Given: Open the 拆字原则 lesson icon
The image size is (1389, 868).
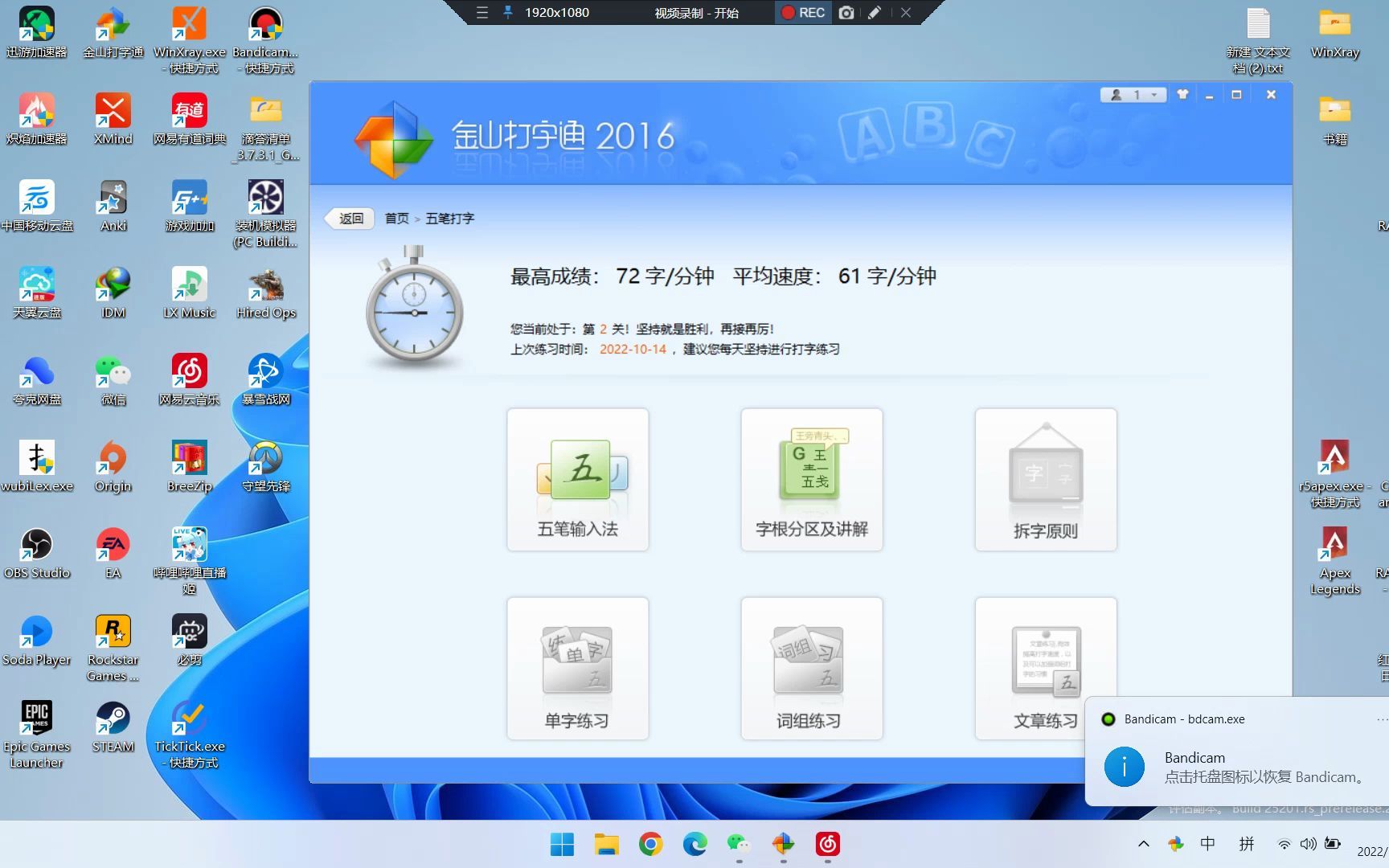Looking at the screenshot, I should pyautogui.click(x=1045, y=480).
